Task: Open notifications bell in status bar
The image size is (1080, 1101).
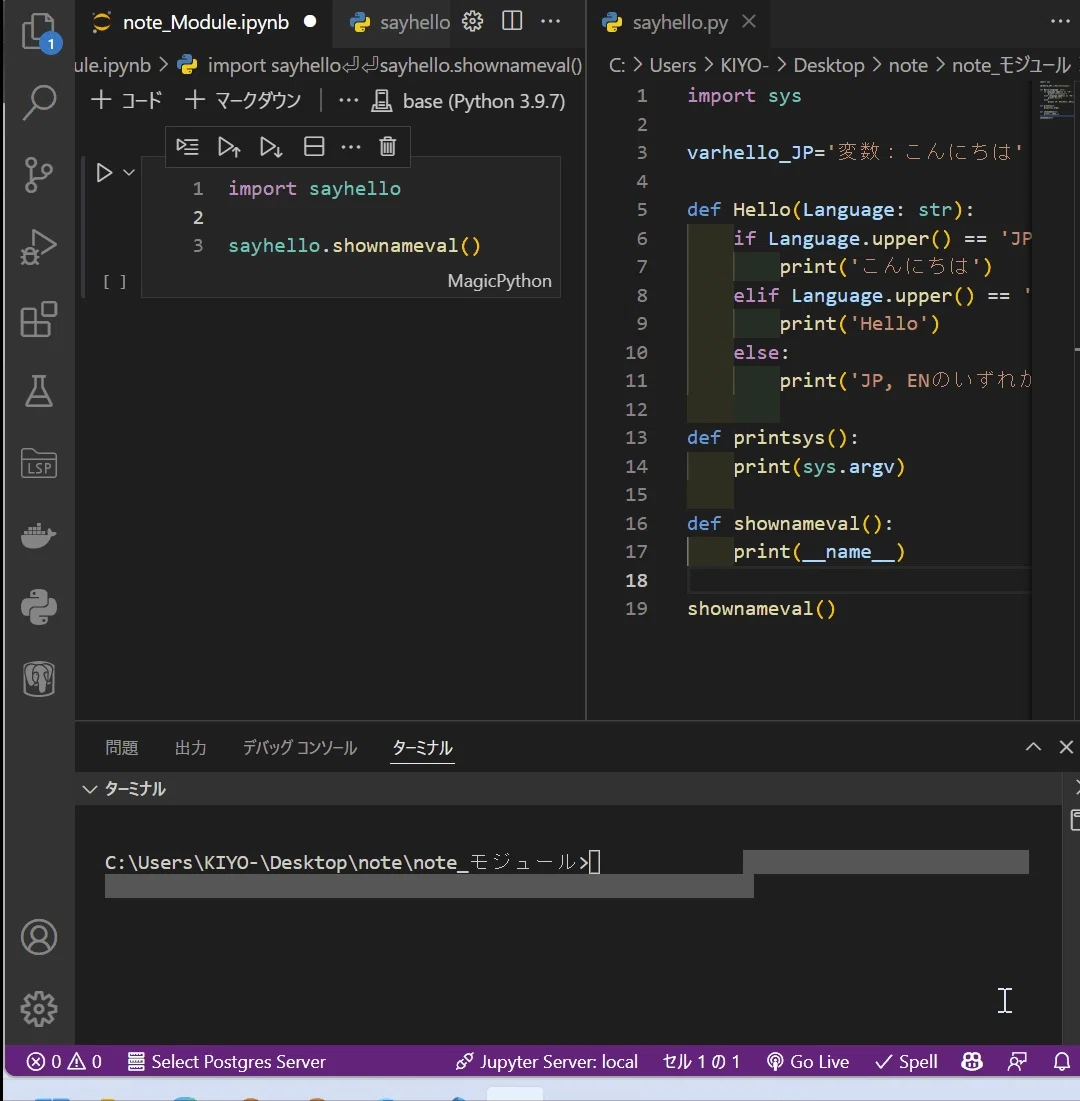Action: [x=1062, y=1062]
